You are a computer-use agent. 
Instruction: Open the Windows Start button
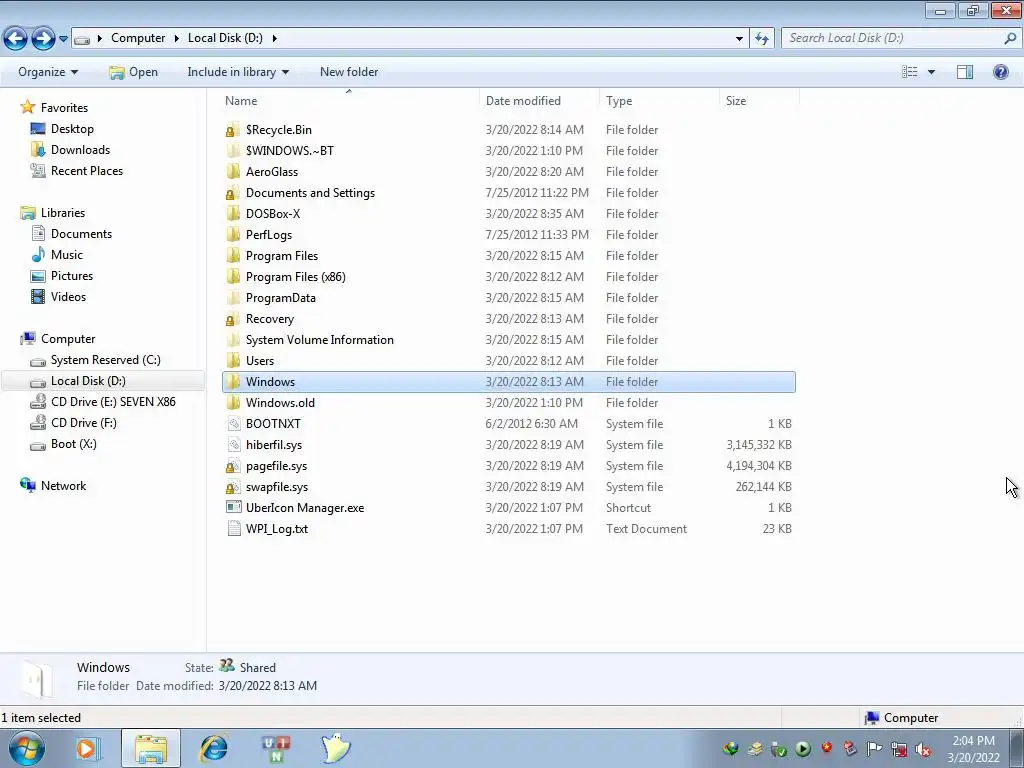(x=26, y=748)
